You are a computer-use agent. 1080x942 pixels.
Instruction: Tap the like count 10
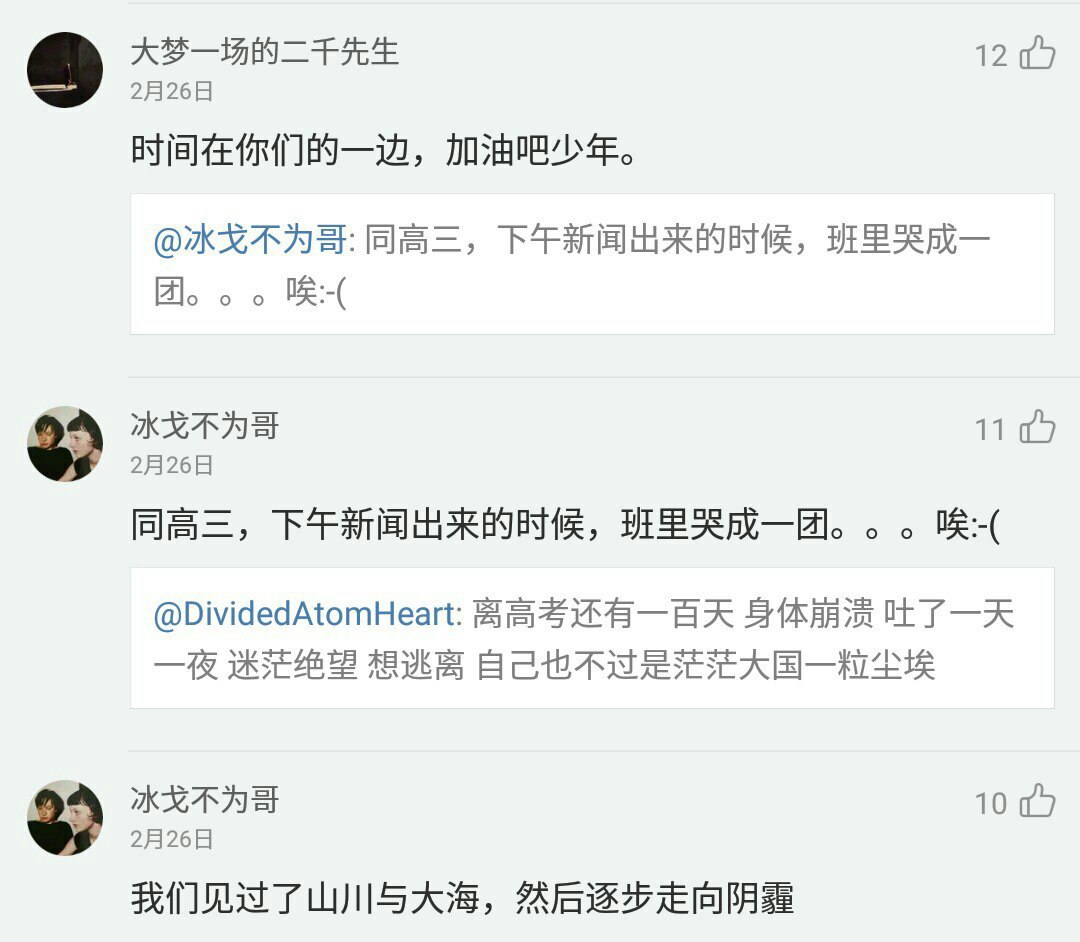pos(990,804)
